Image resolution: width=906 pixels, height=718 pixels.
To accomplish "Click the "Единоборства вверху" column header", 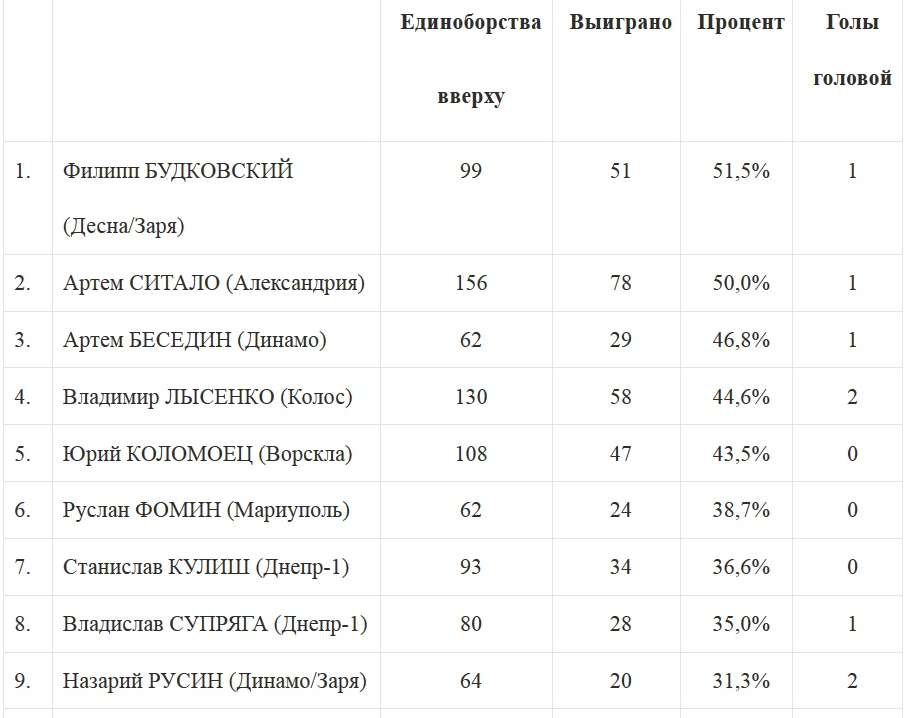I will (470, 60).
